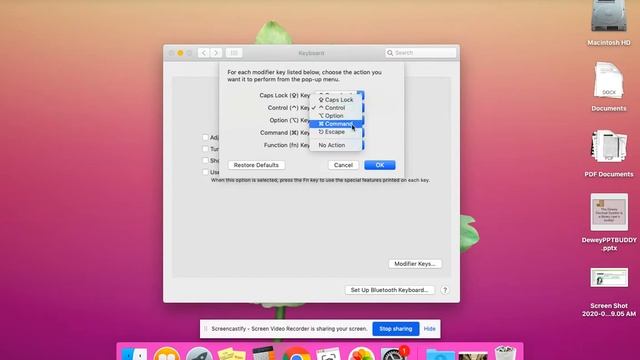Go back with the toolbar back arrow
This screenshot has height=360, width=640.
point(204,53)
